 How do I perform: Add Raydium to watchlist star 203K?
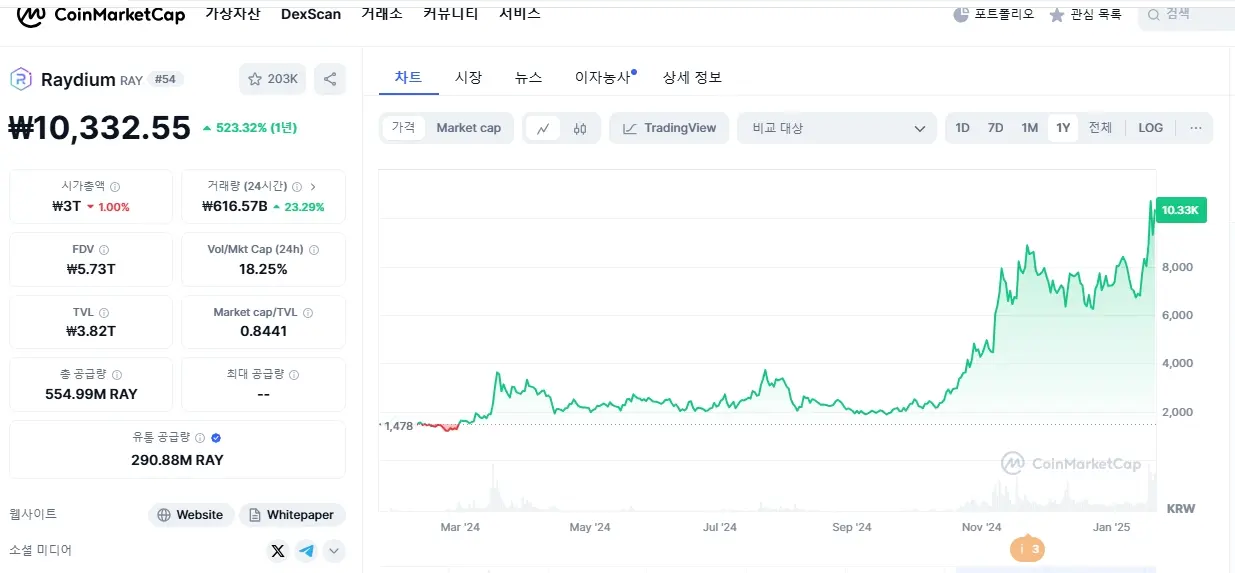pyautogui.click(x=273, y=79)
